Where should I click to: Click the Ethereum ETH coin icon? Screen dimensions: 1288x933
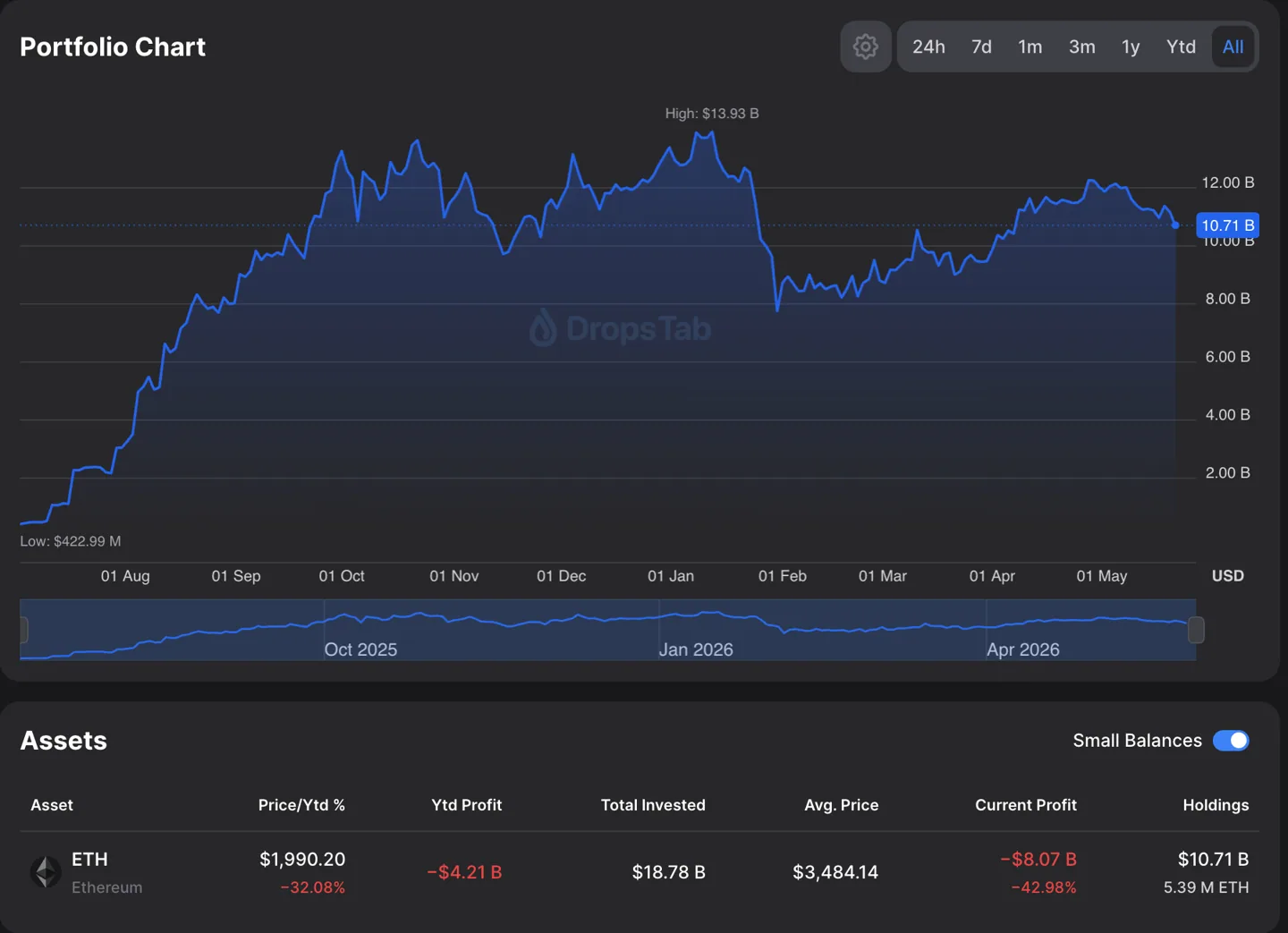tap(46, 871)
